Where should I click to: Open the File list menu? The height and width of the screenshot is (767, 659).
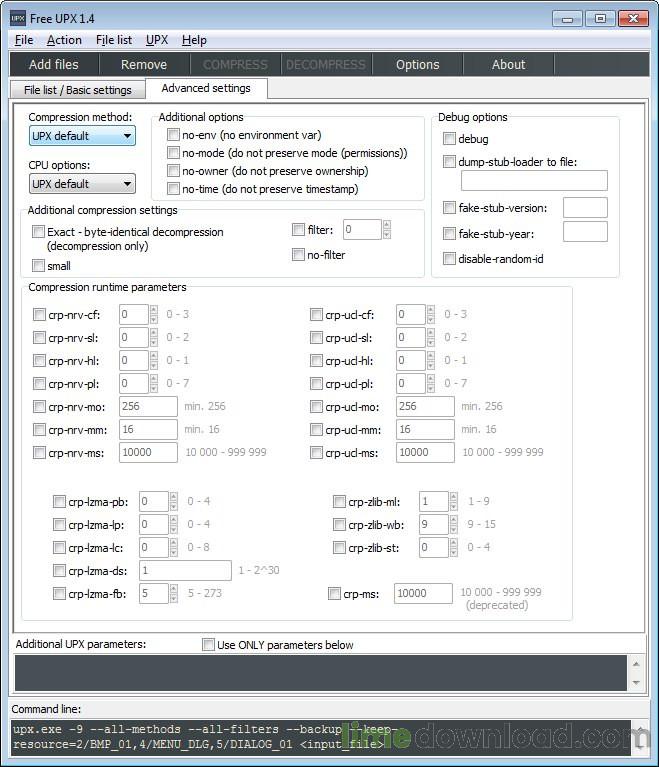(114, 40)
